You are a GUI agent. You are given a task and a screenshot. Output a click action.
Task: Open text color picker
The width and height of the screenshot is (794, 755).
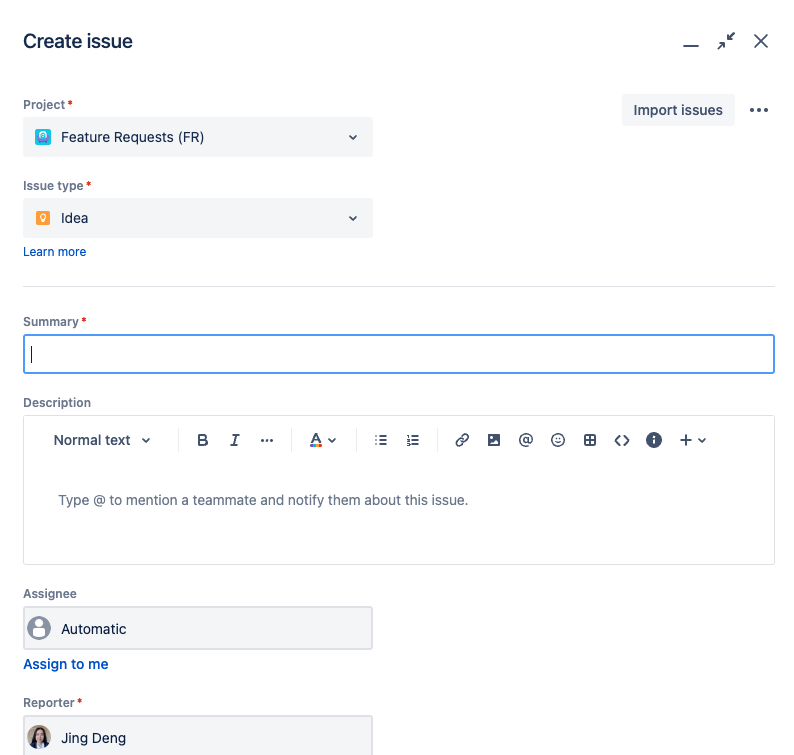[323, 440]
